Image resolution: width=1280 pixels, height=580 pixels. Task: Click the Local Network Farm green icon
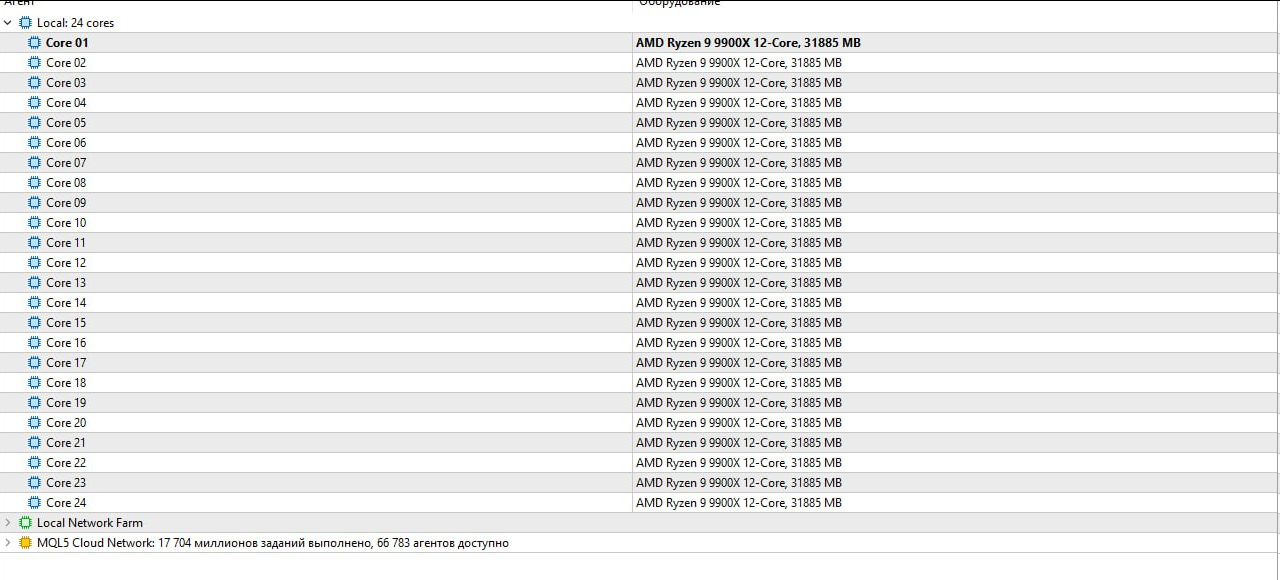(25, 522)
